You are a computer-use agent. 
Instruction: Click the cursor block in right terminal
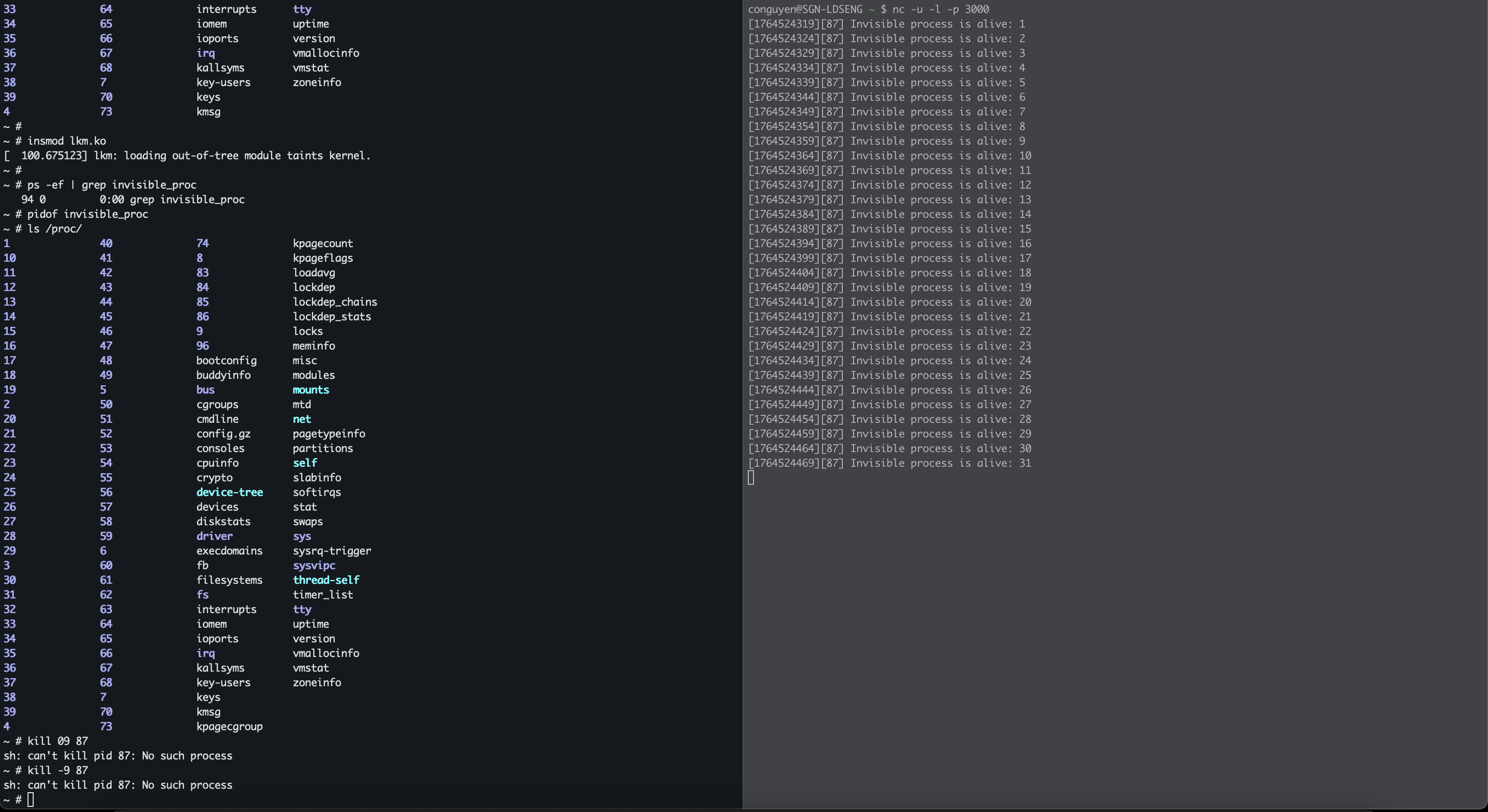point(751,477)
